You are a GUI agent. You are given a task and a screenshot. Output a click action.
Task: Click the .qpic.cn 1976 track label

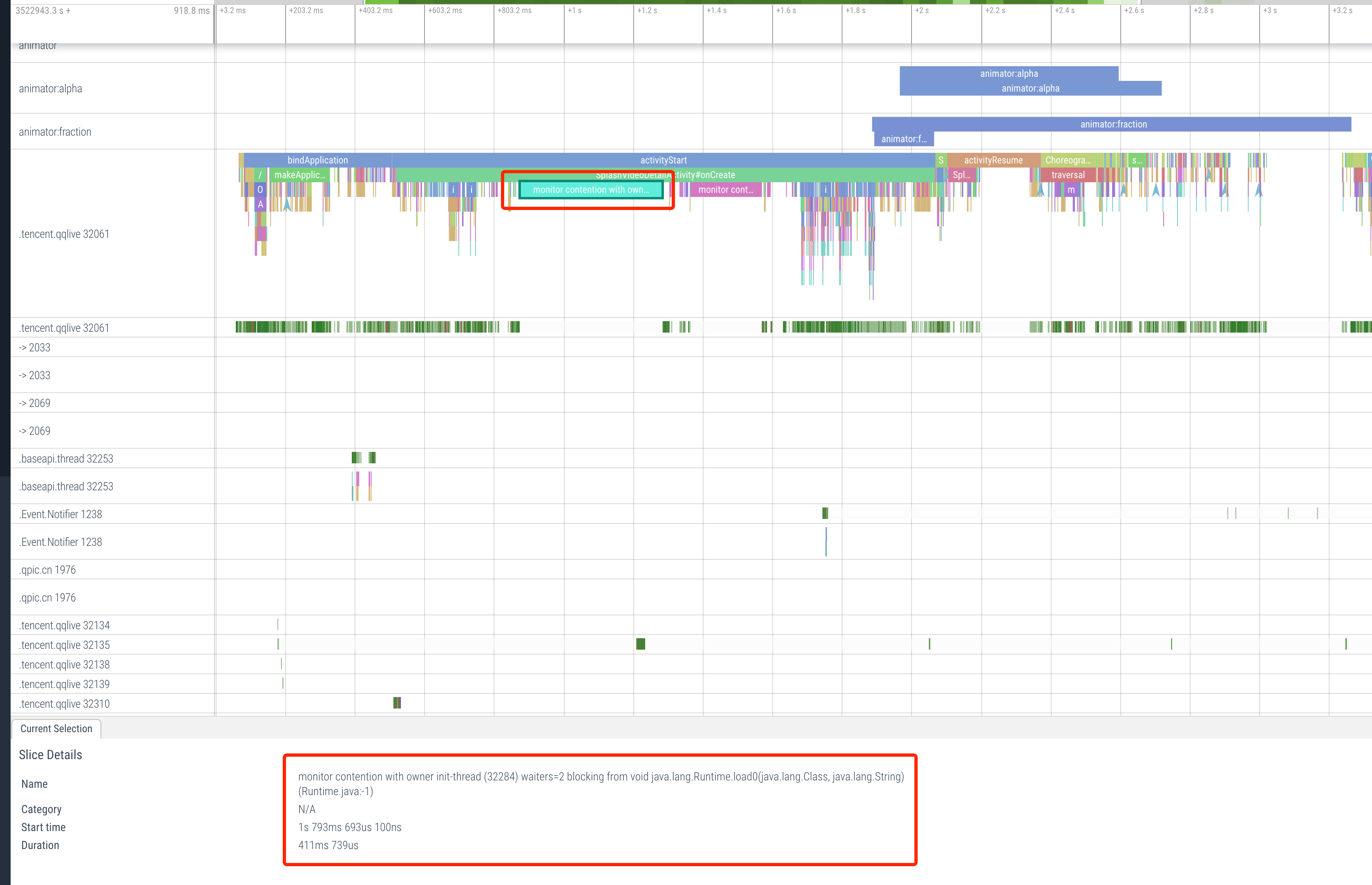[x=47, y=569]
